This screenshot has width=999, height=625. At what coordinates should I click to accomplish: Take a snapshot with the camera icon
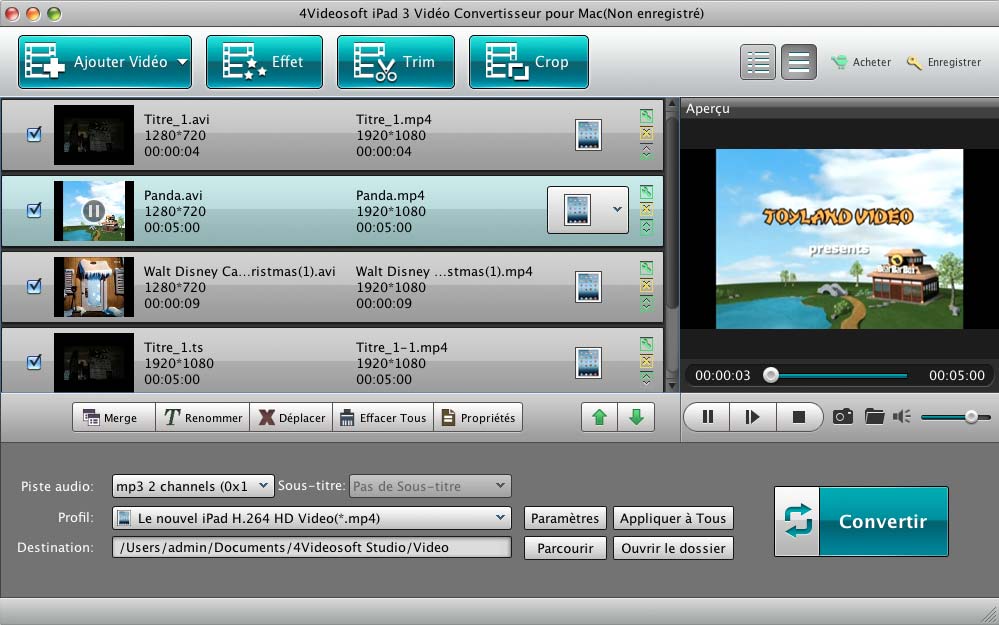843,417
